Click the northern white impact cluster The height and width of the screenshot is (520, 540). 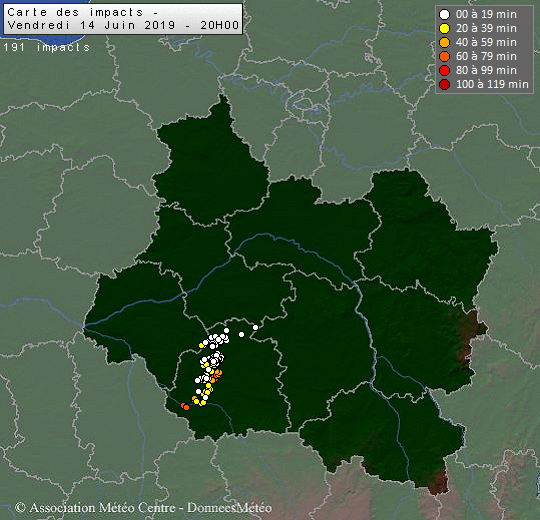pyautogui.click(x=216, y=339)
